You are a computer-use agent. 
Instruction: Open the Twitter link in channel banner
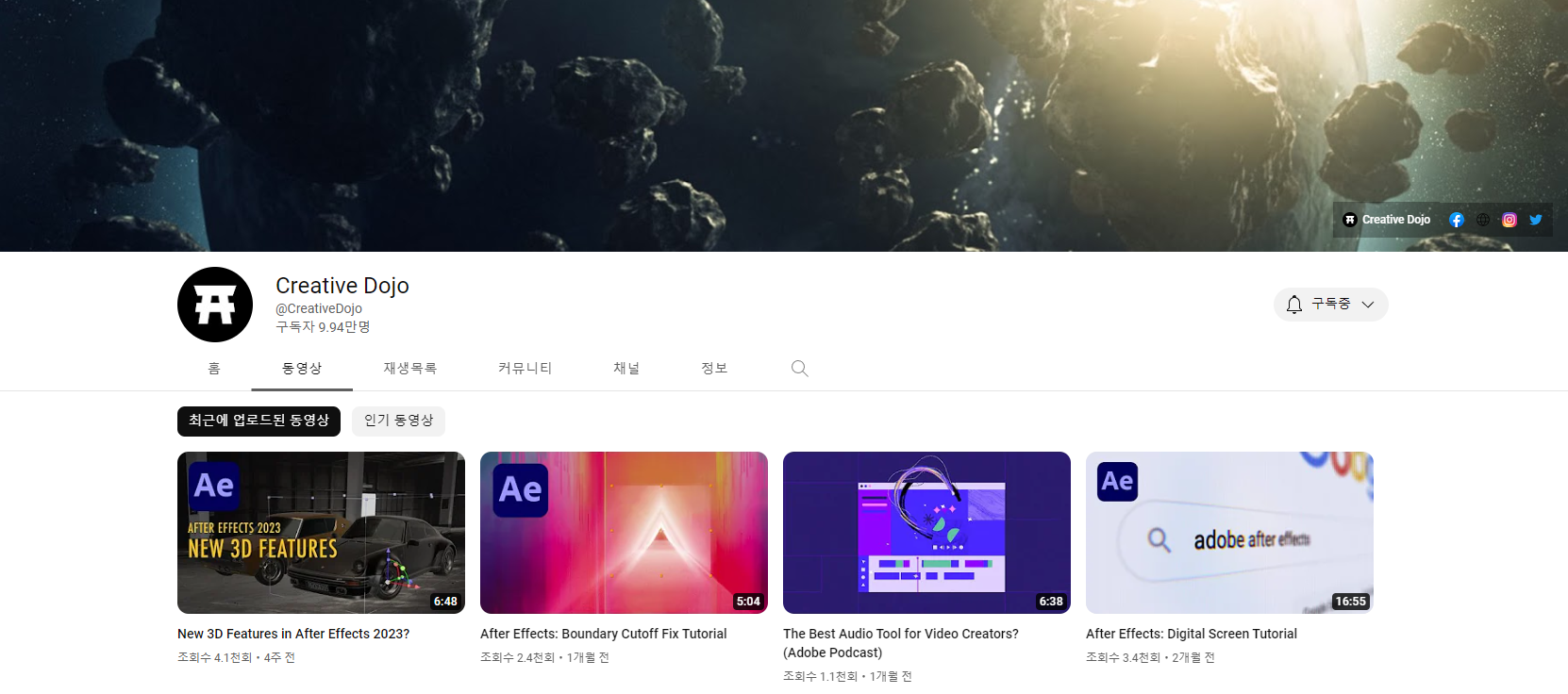pos(1536,220)
